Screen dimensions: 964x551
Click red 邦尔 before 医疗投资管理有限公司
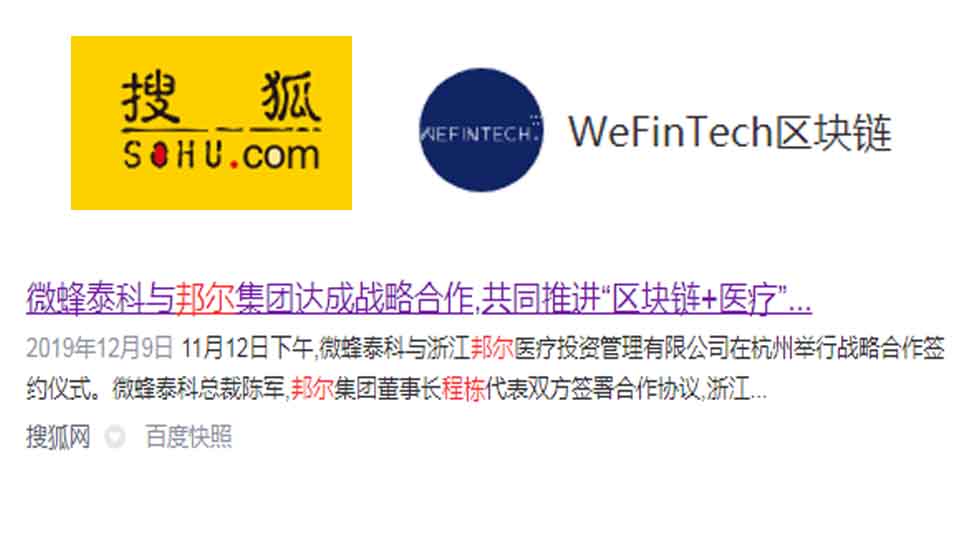(x=492, y=349)
